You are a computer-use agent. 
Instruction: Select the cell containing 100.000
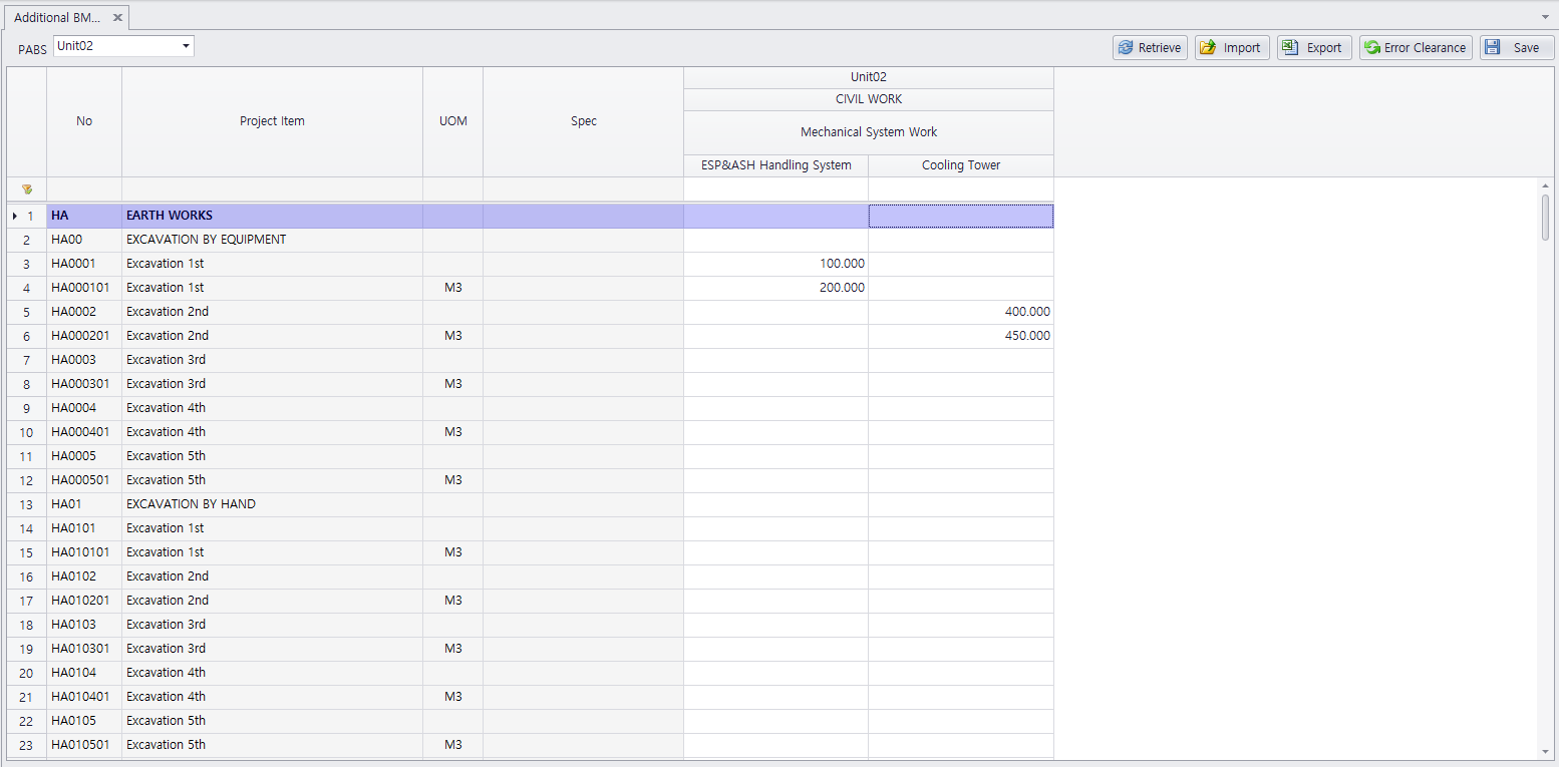[x=776, y=264]
